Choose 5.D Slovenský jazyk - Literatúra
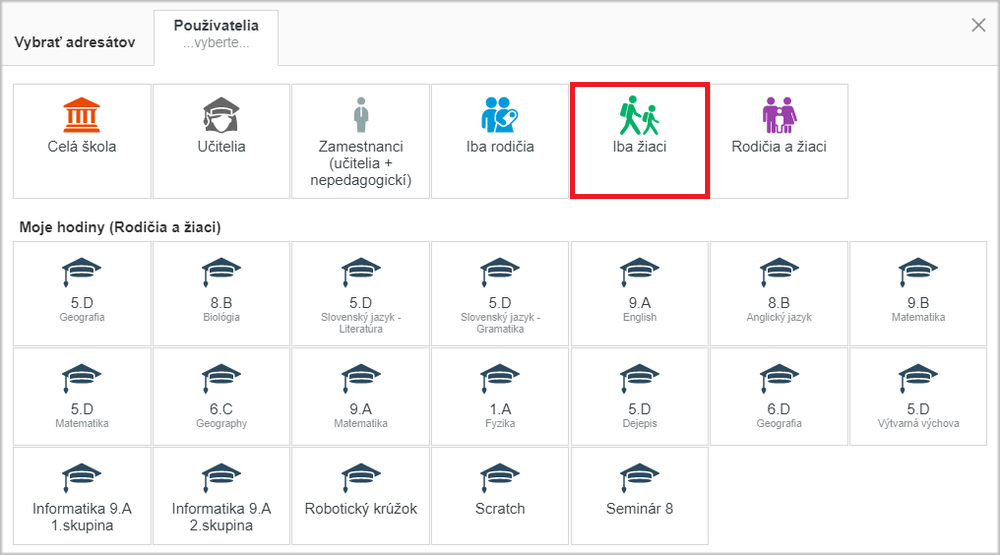The height and width of the screenshot is (555, 1000). pyautogui.click(x=361, y=293)
